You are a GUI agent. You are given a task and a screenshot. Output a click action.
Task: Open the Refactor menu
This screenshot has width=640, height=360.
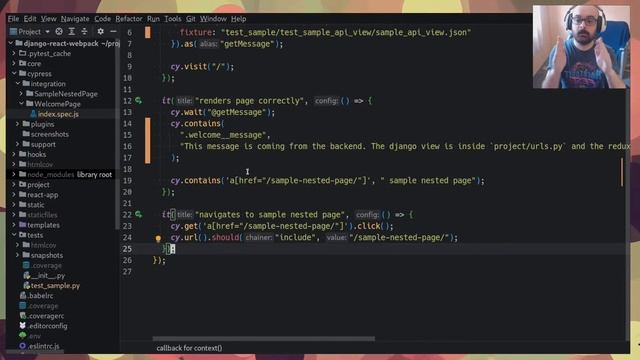pos(129,19)
